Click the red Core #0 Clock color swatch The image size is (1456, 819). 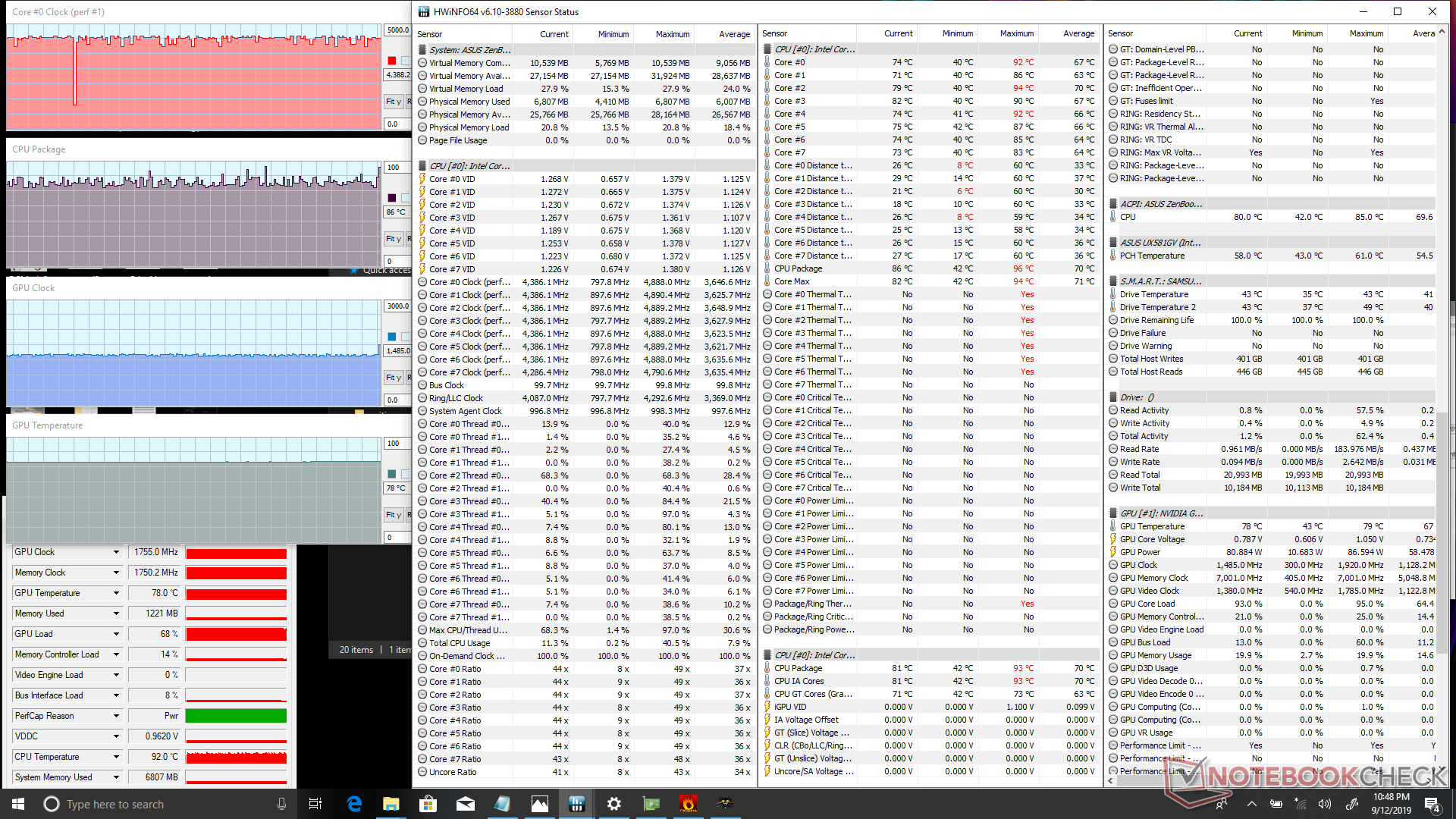[x=391, y=61]
